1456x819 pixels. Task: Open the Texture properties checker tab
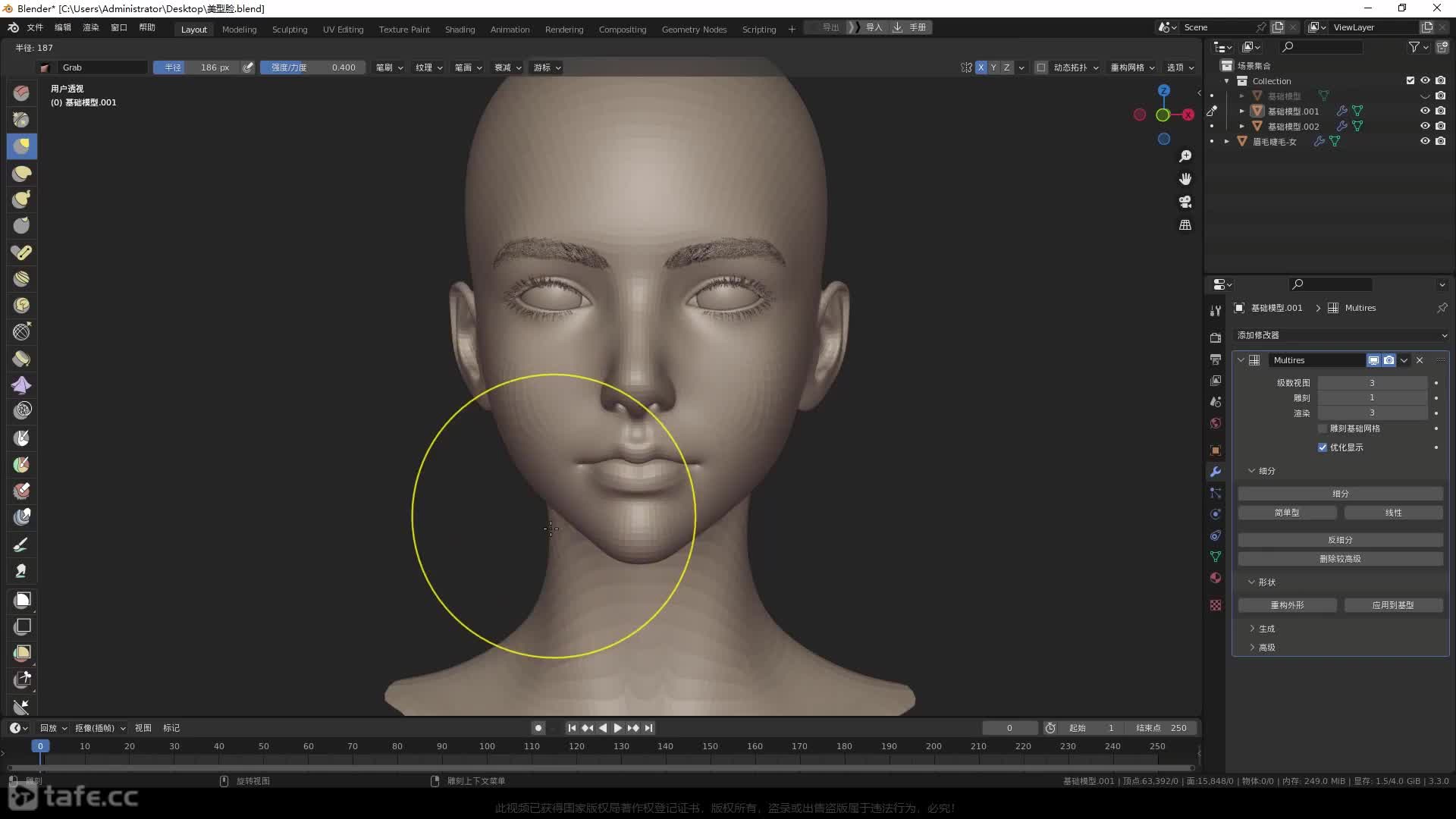point(1216,605)
